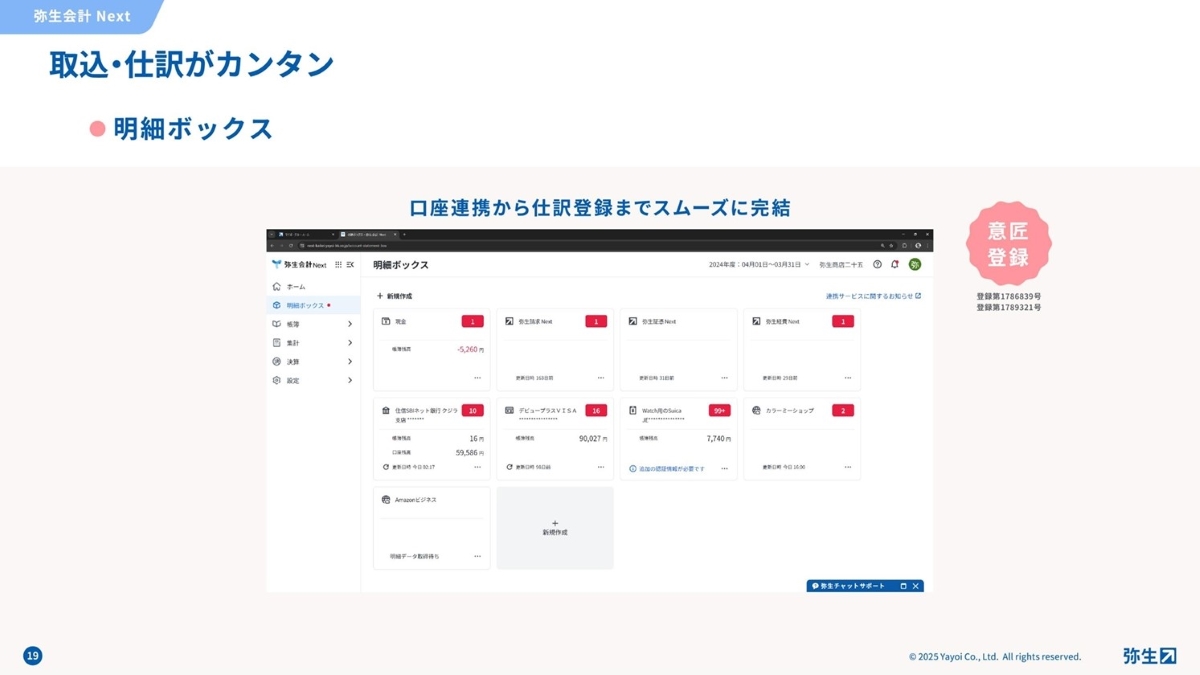Collapse the sidebar with the menu toggle icon
The width and height of the screenshot is (1200, 675).
click(x=350, y=265)
